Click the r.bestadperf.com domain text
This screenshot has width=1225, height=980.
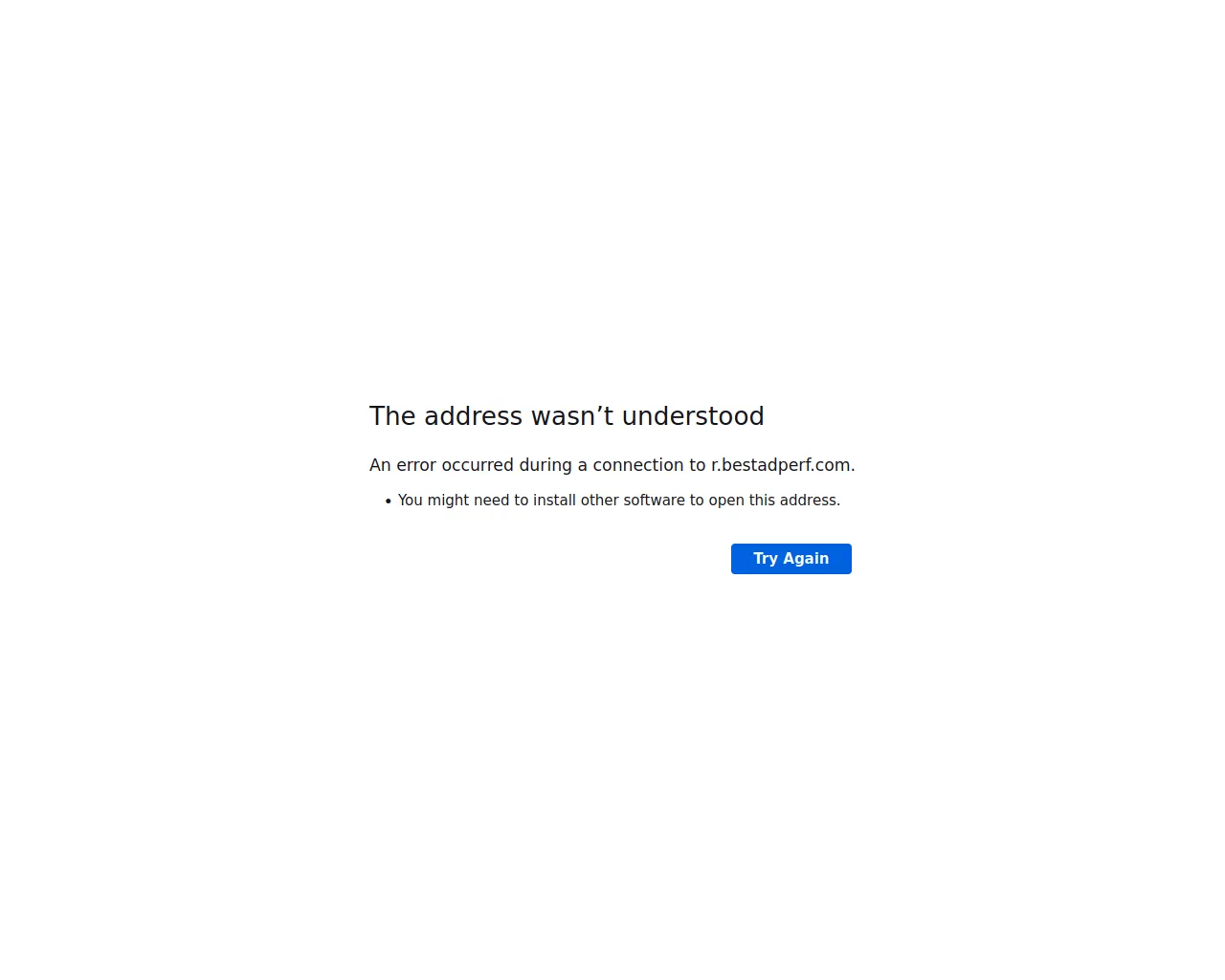[781, 465]
